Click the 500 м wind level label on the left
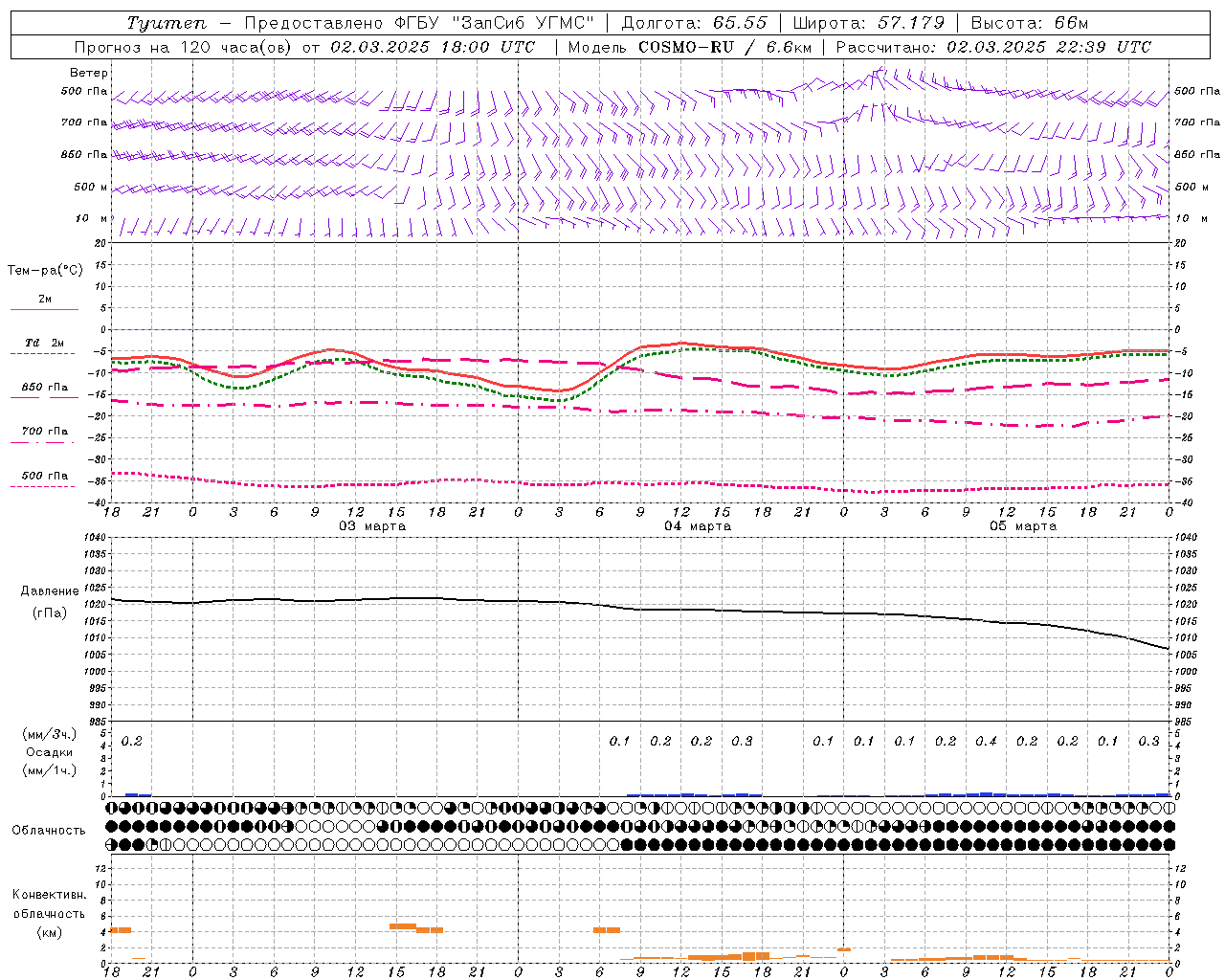 point(91,187)
